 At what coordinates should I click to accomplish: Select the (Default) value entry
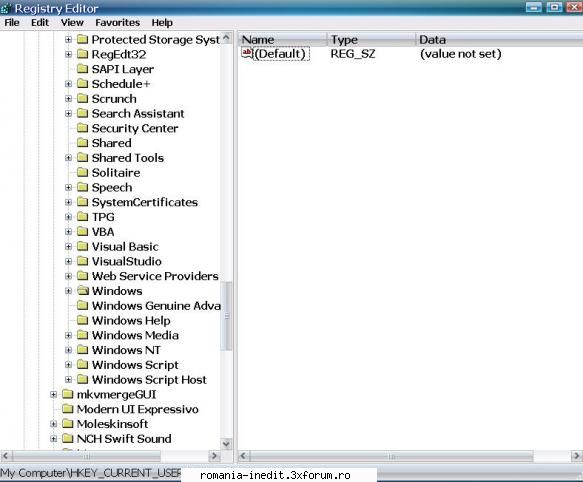coord(280,54)
